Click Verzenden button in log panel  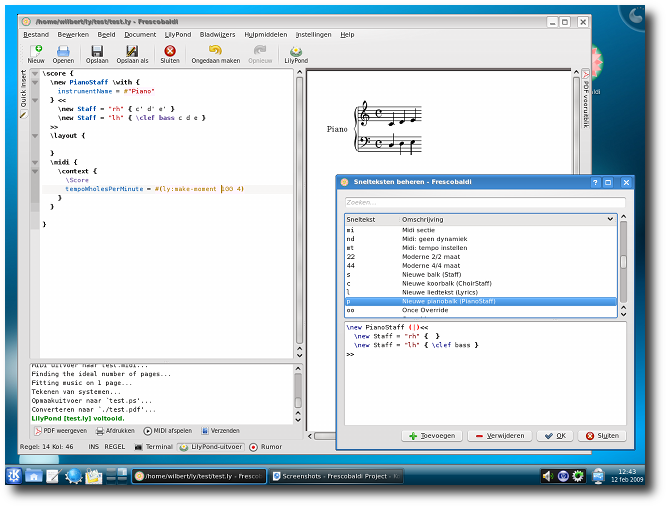pyautogui.click(x=220, y=431)
